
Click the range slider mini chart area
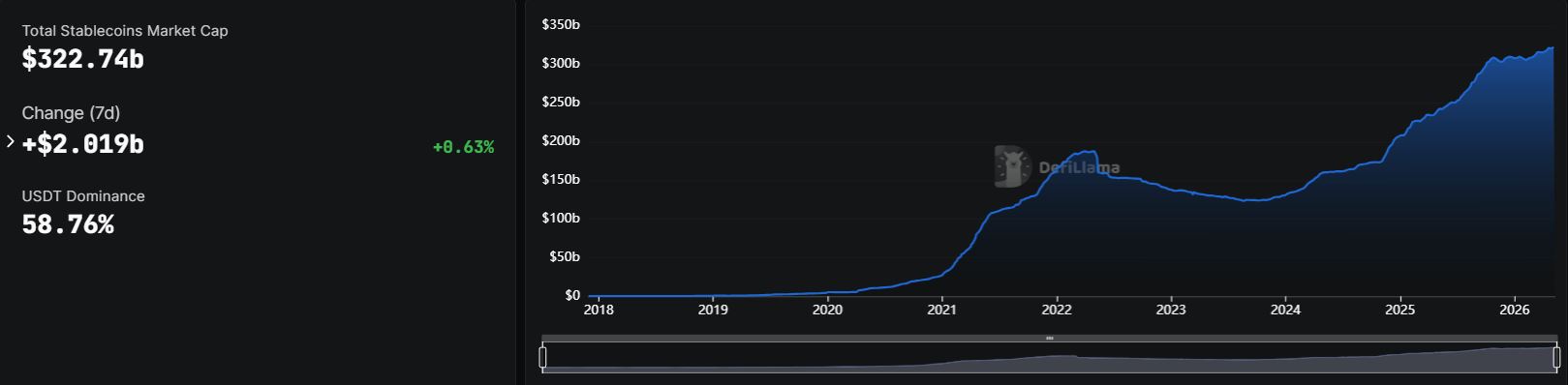pos(1050,358)
